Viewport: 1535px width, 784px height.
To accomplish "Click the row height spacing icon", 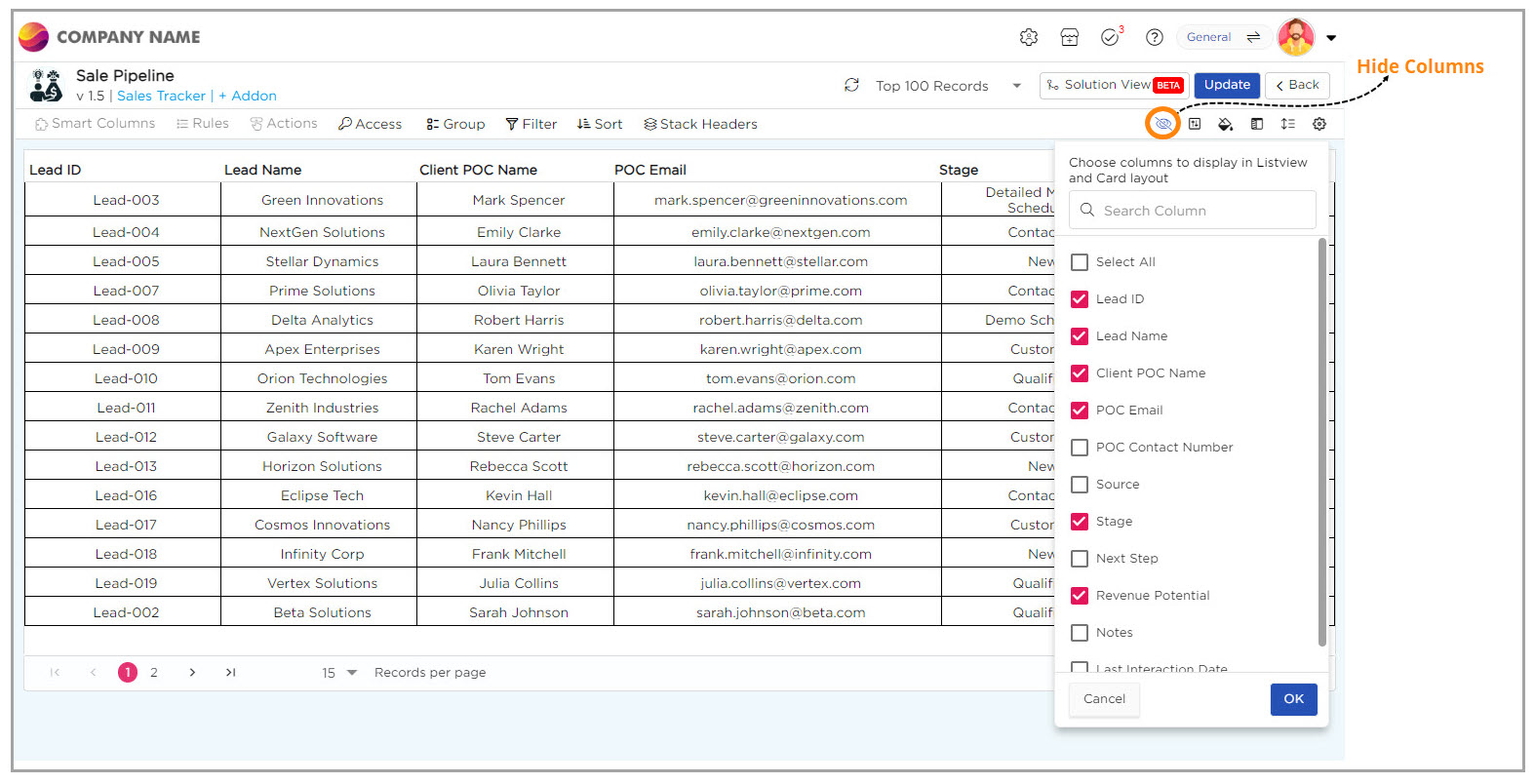I will (x=1288, y=124).
